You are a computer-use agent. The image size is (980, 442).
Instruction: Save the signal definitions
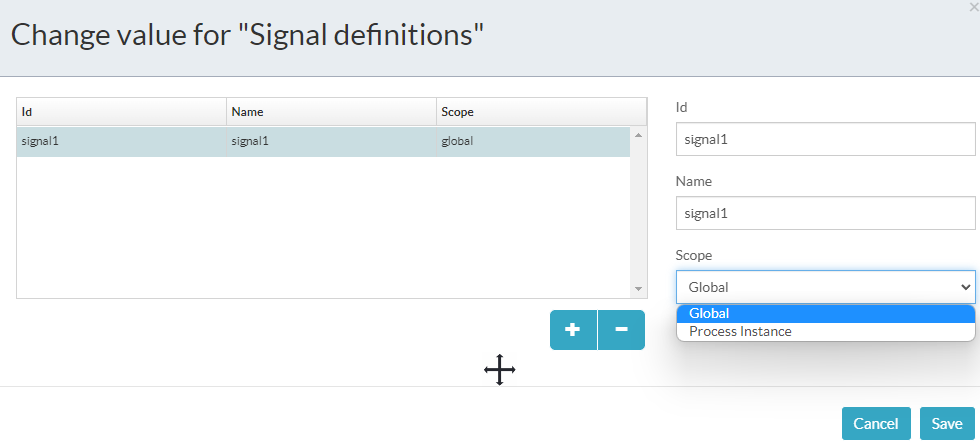(x=946, y=423)
